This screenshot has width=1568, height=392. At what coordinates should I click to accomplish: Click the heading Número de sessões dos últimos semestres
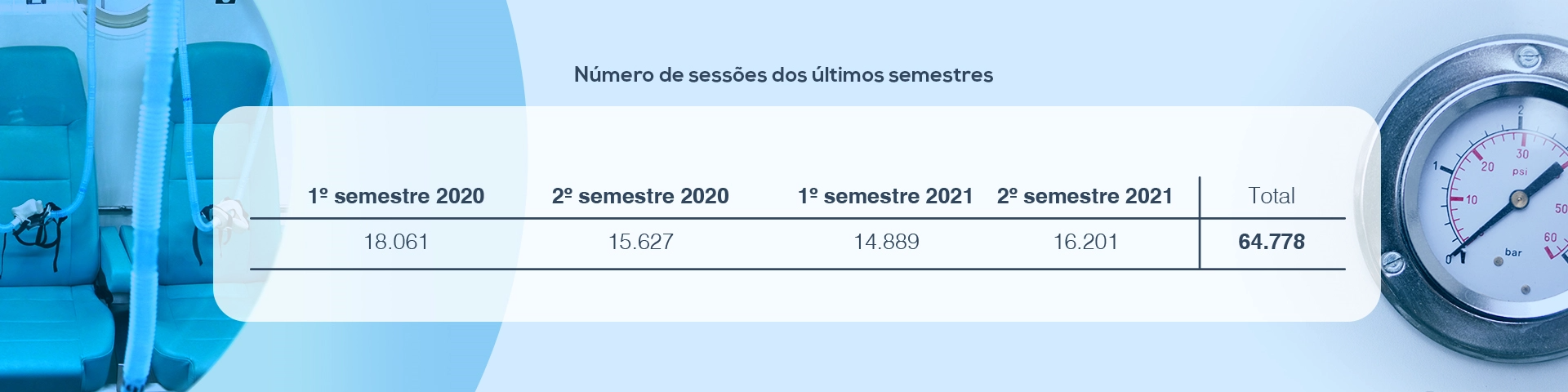point(783,74)
